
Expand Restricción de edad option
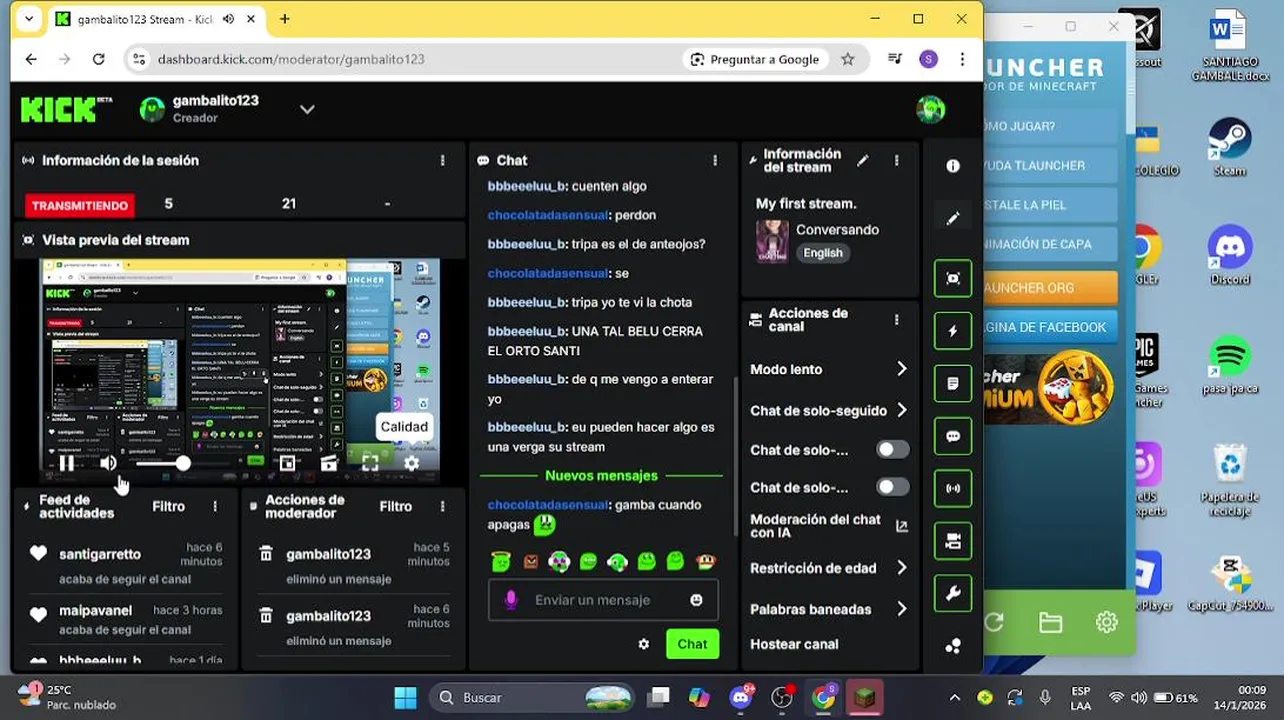click(x=901, y=568)
